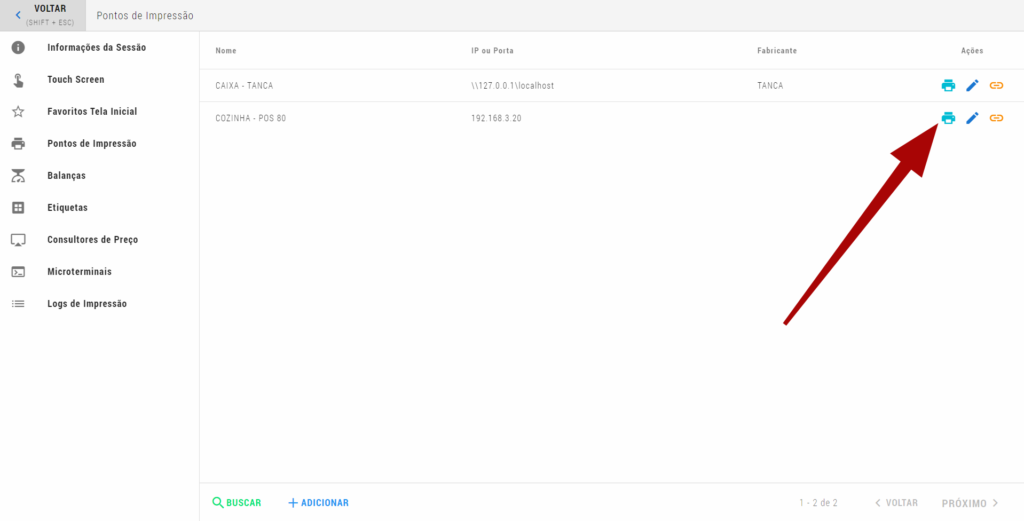The height and width of the screenshot is (521, 1024).
Task: View Logs de Impressão
Action: [86, 304]
